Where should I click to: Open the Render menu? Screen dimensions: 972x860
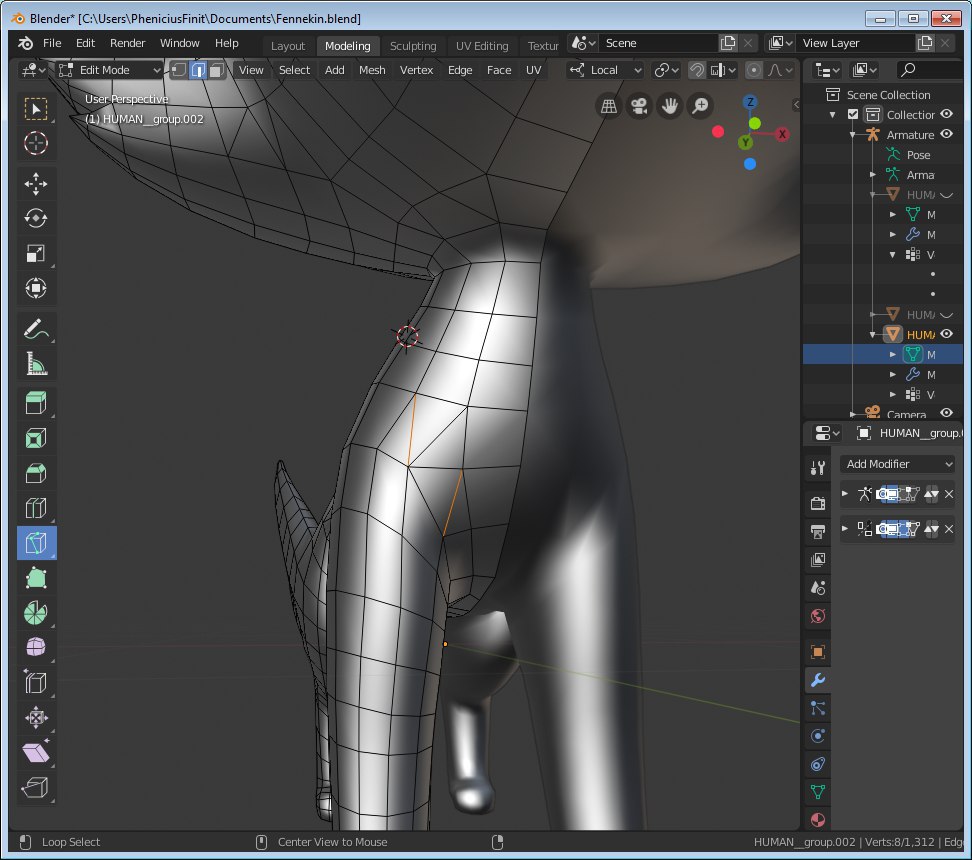(128, 43)
